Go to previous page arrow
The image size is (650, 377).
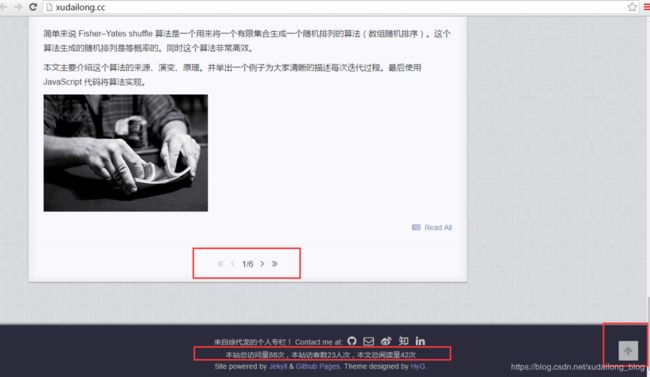233,264
